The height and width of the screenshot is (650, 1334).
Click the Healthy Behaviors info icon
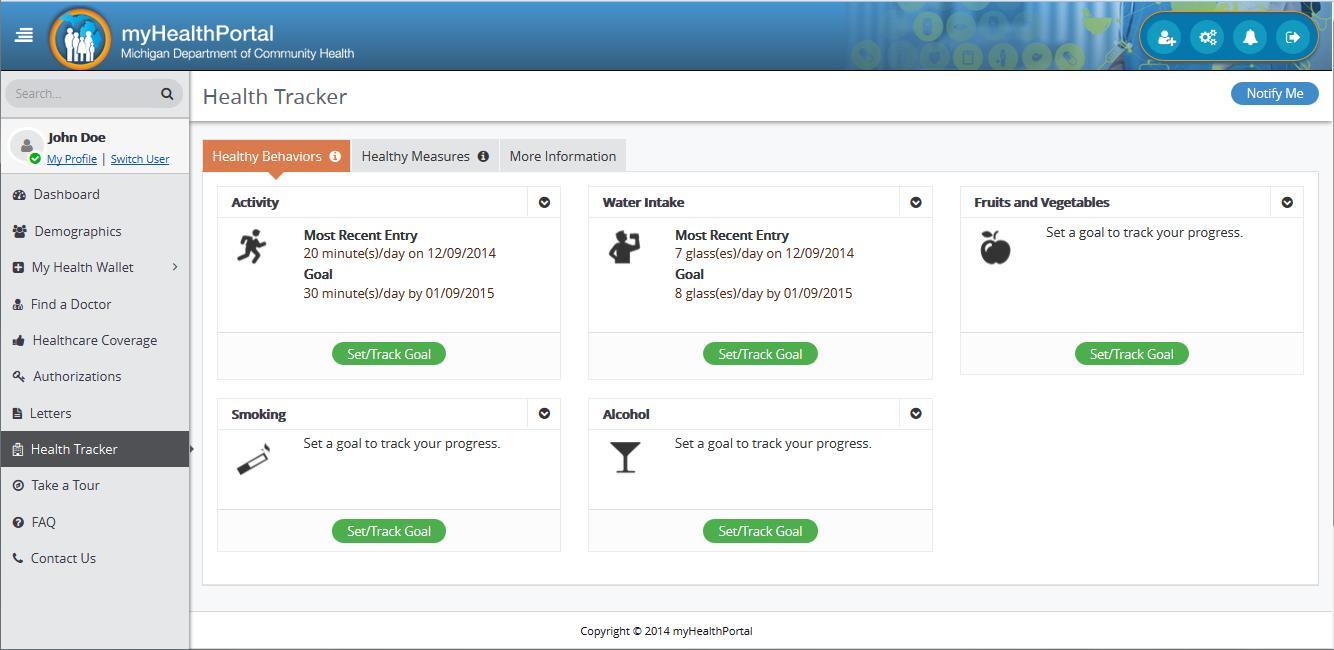[335, 156]
